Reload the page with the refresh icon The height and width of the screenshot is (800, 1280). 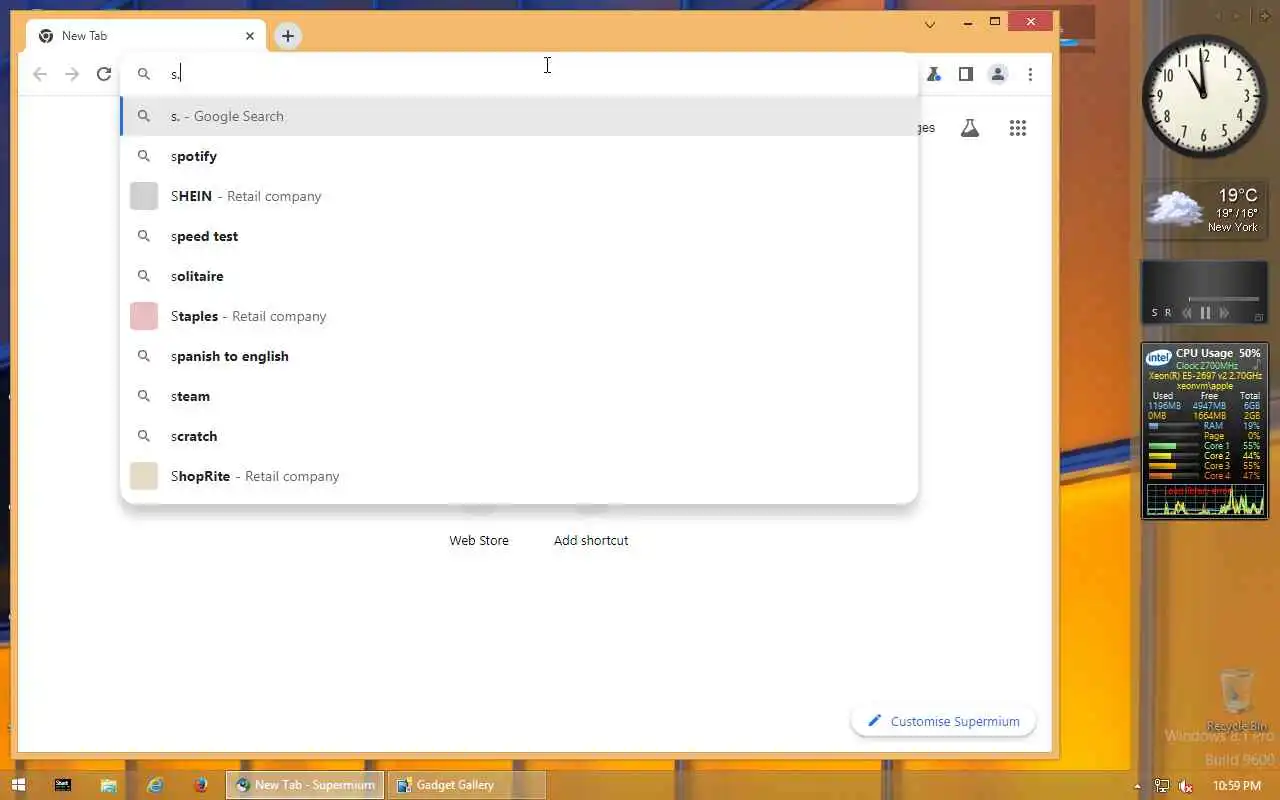click(x=104, y=74)
